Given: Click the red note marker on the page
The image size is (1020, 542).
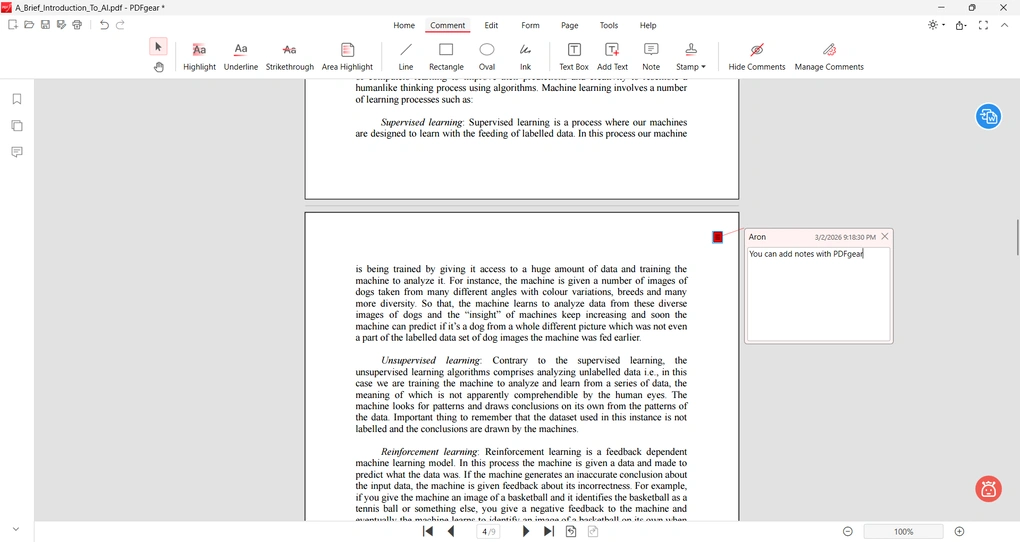Looking at the screenshot, I should click(x=718, y=237).
